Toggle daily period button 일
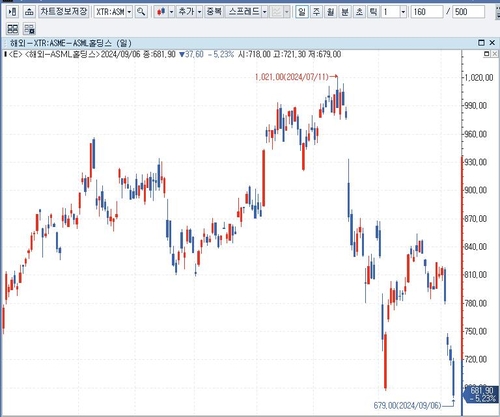Viewport: 500px width, 417px height. (x=302, y=12)
